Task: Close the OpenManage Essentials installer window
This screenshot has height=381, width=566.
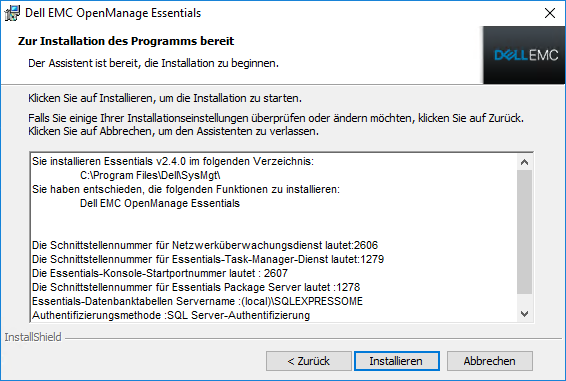Action: (x=550, y=13)
